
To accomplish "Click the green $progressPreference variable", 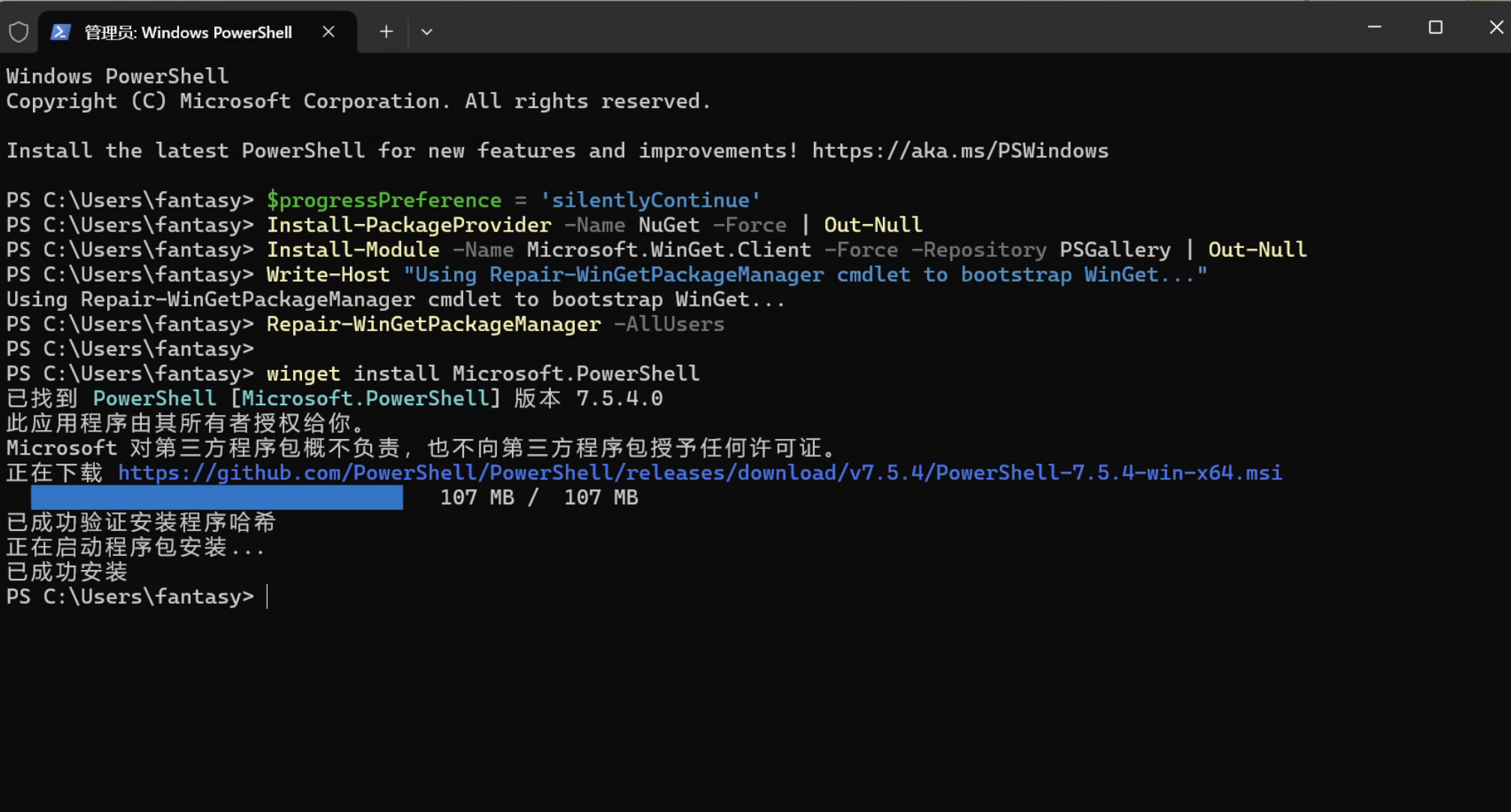I will tap(384, 200).
